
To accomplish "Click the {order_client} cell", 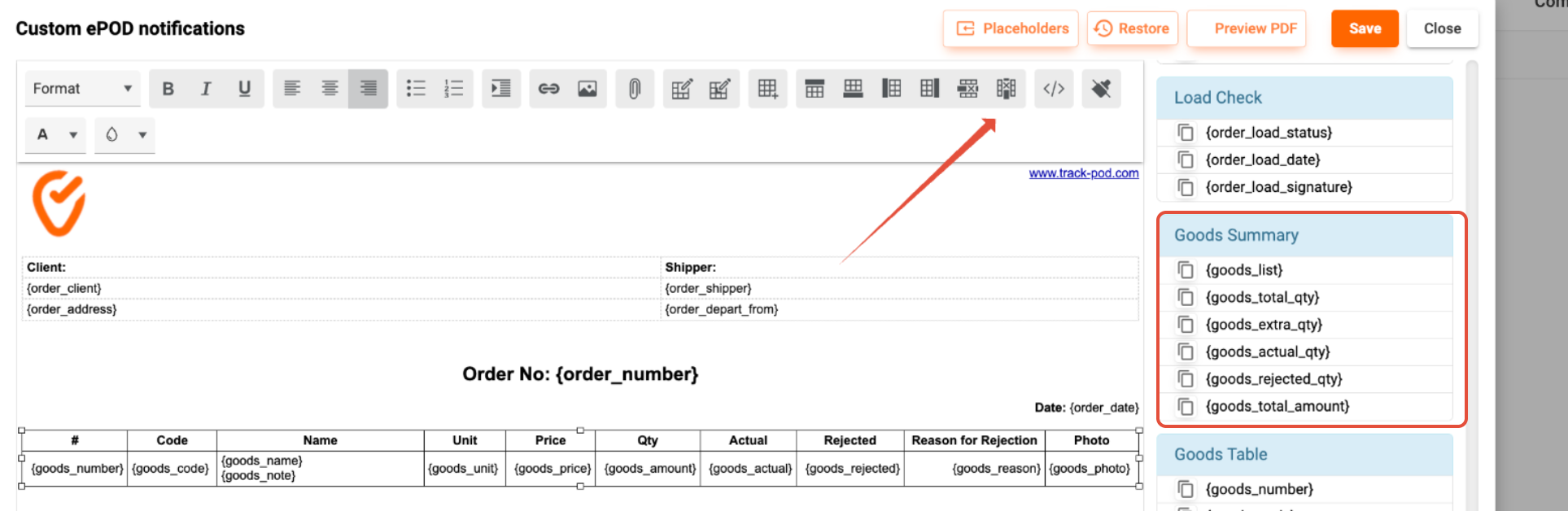I will pyautogui.click(x=341, y=288).
